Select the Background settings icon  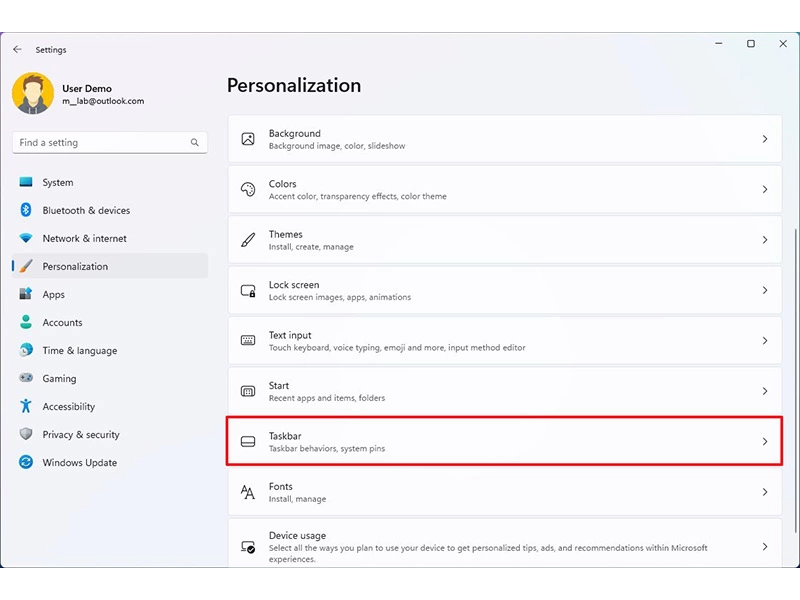(247, 140)
